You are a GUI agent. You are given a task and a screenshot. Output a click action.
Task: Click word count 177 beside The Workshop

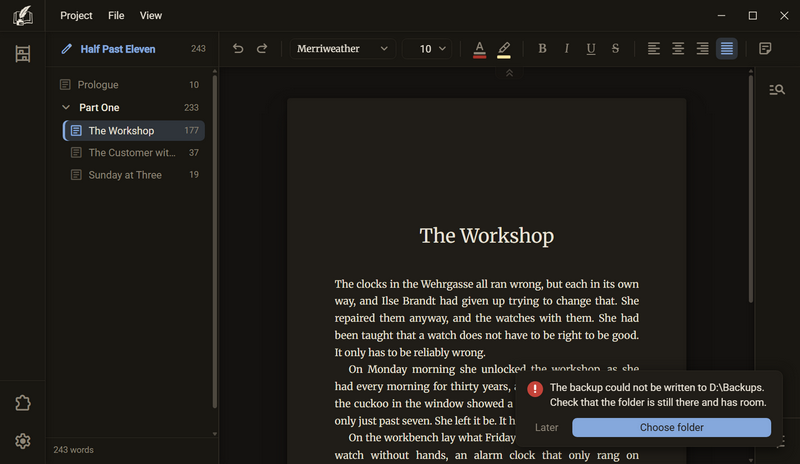pos(191,131)
